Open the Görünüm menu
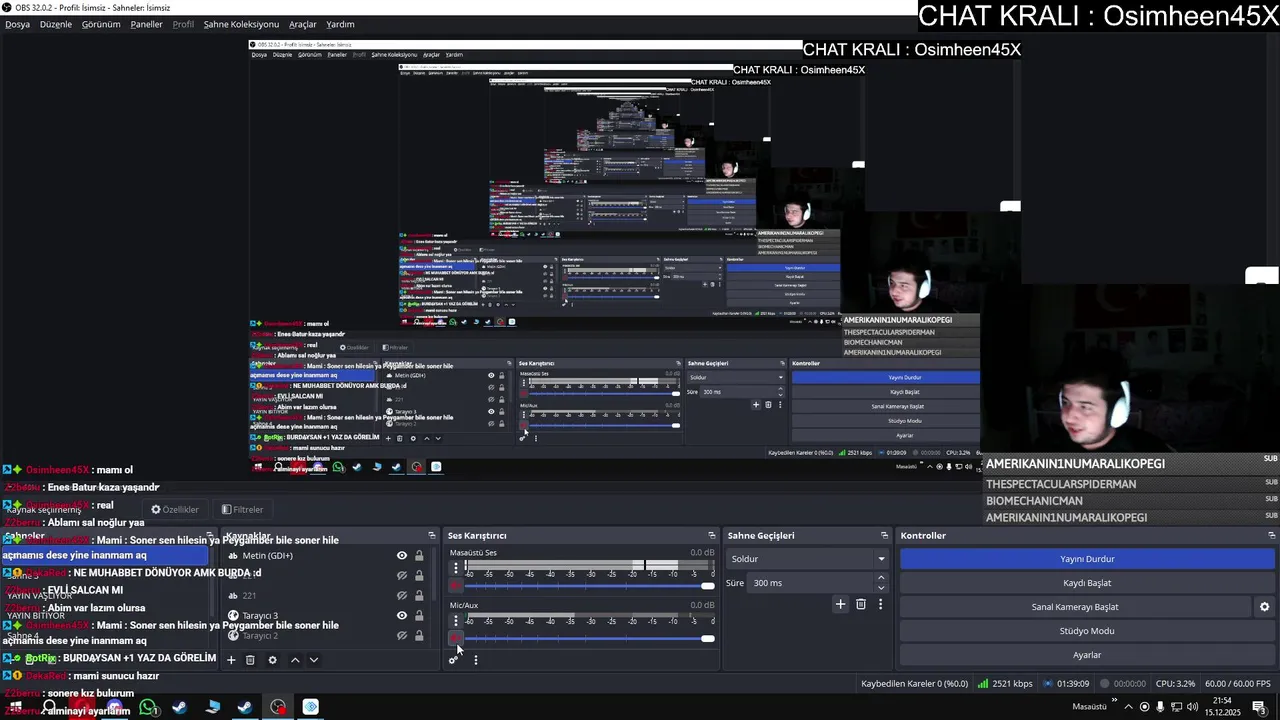 pyautogui.click(x=101, y=24)
